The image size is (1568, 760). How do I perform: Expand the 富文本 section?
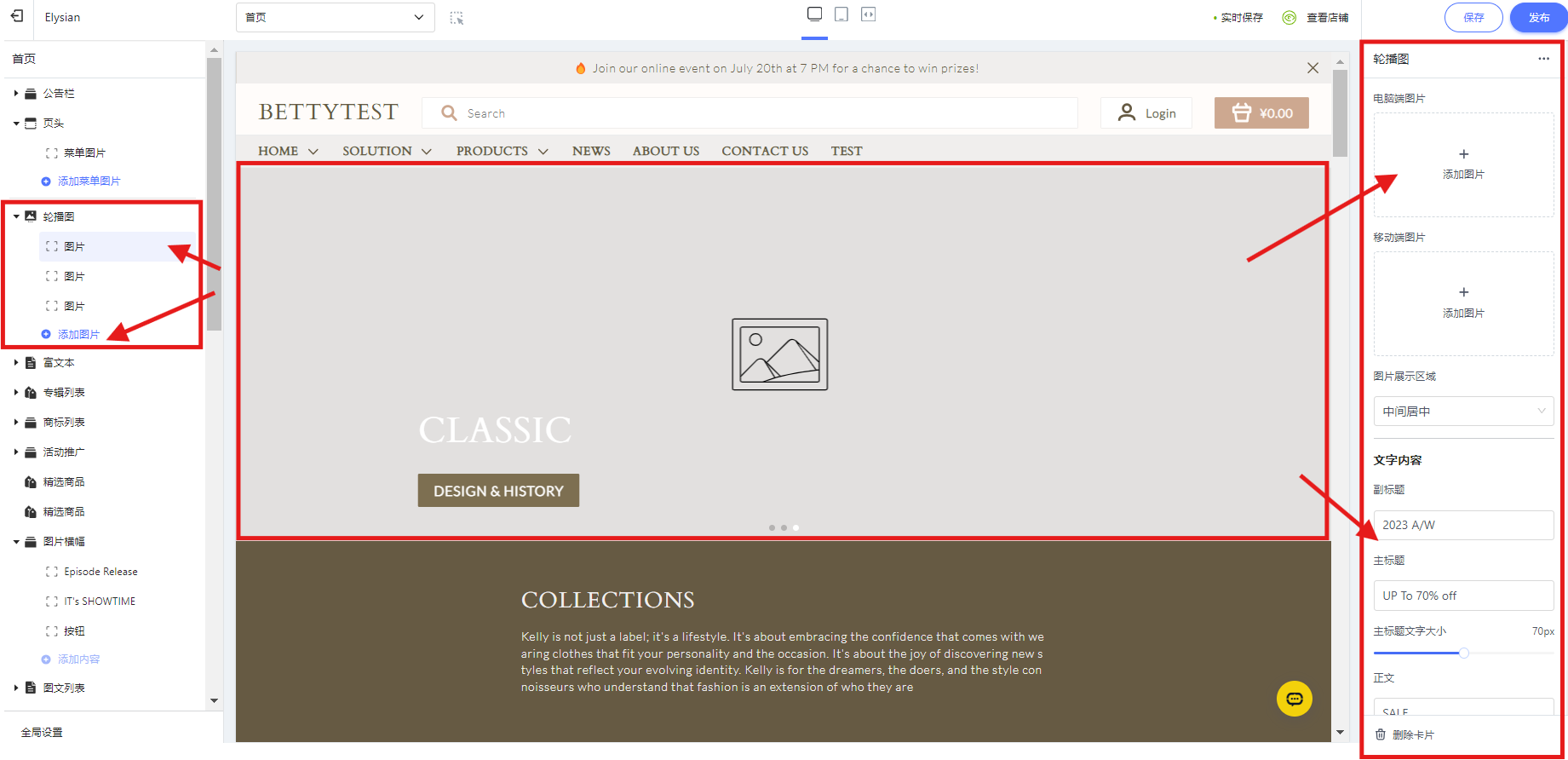coord(16,363)
